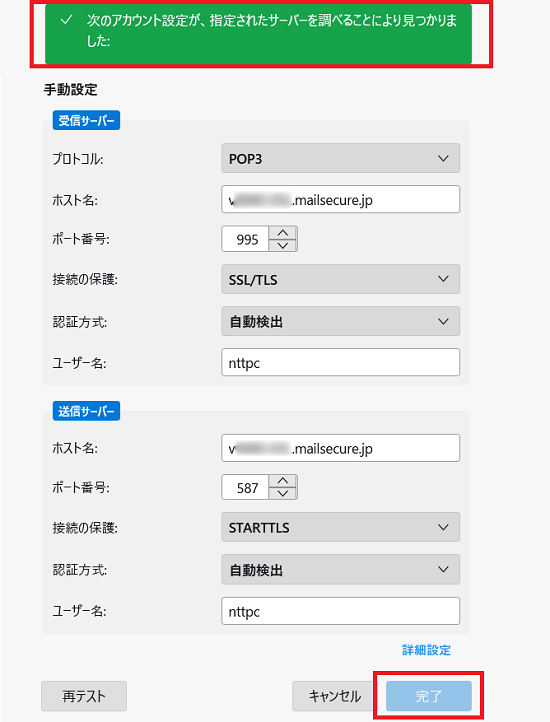This screenshot has height=722, width=550.
Task: Open outgoing 接続の保護 STARTTLS dropdown
Action: click(340, 527)
